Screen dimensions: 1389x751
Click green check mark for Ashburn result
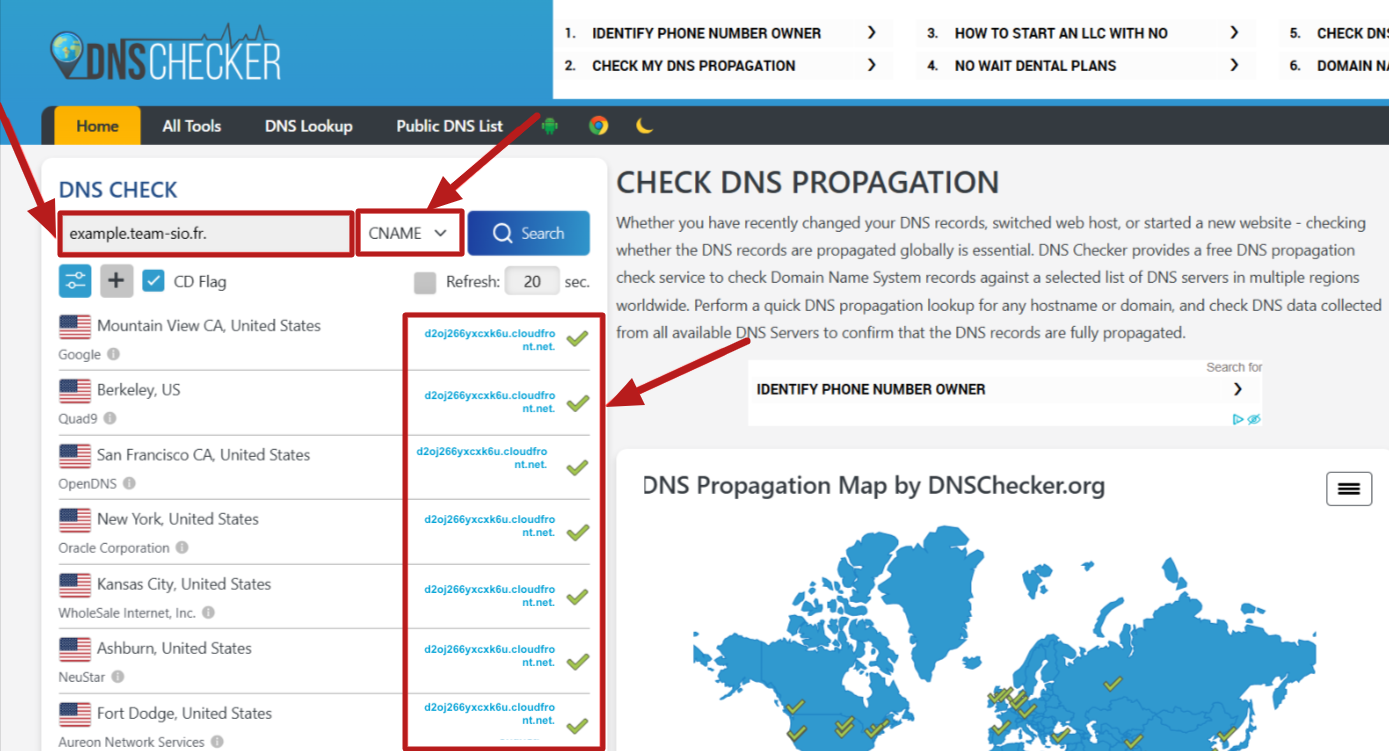(577, 661)
